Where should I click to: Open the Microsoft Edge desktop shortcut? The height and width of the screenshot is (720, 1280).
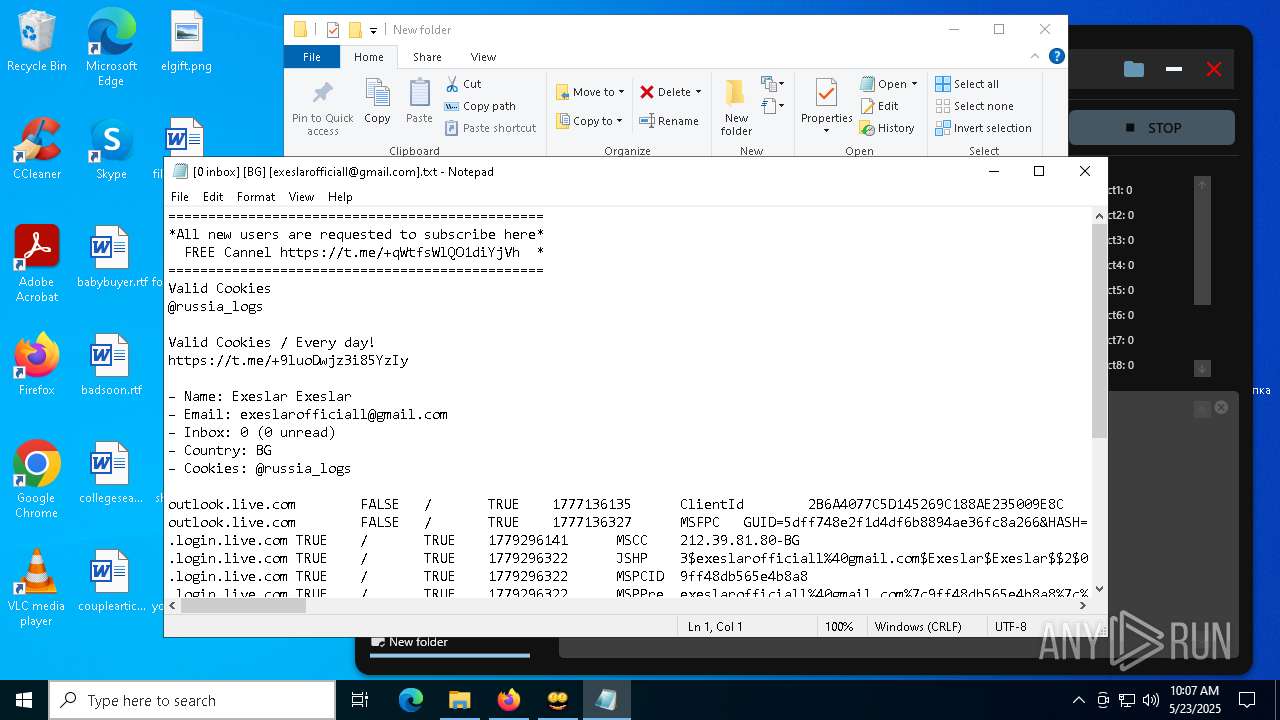[111, 47]
